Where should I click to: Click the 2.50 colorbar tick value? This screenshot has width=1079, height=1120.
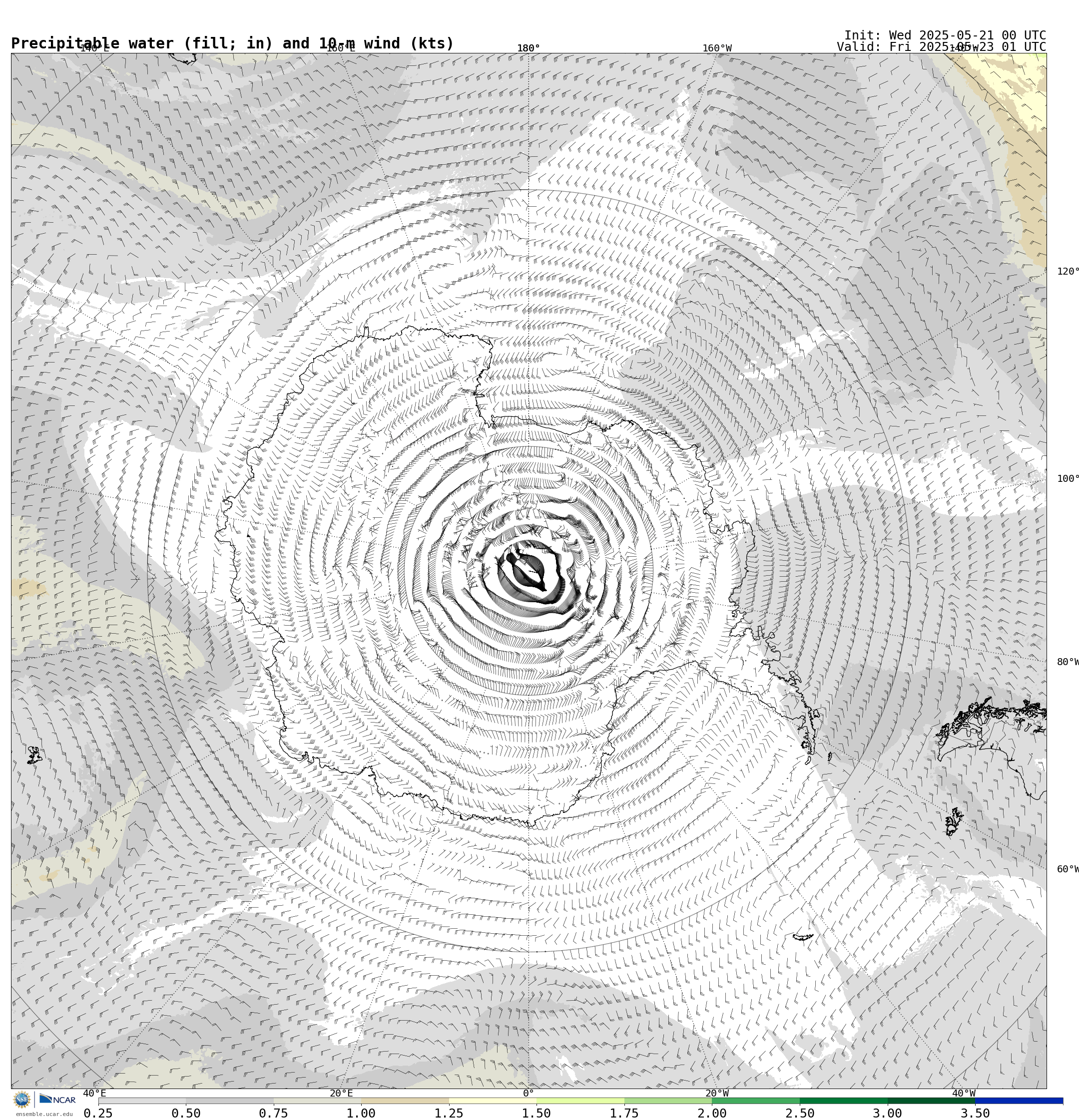coord(800,1113)
